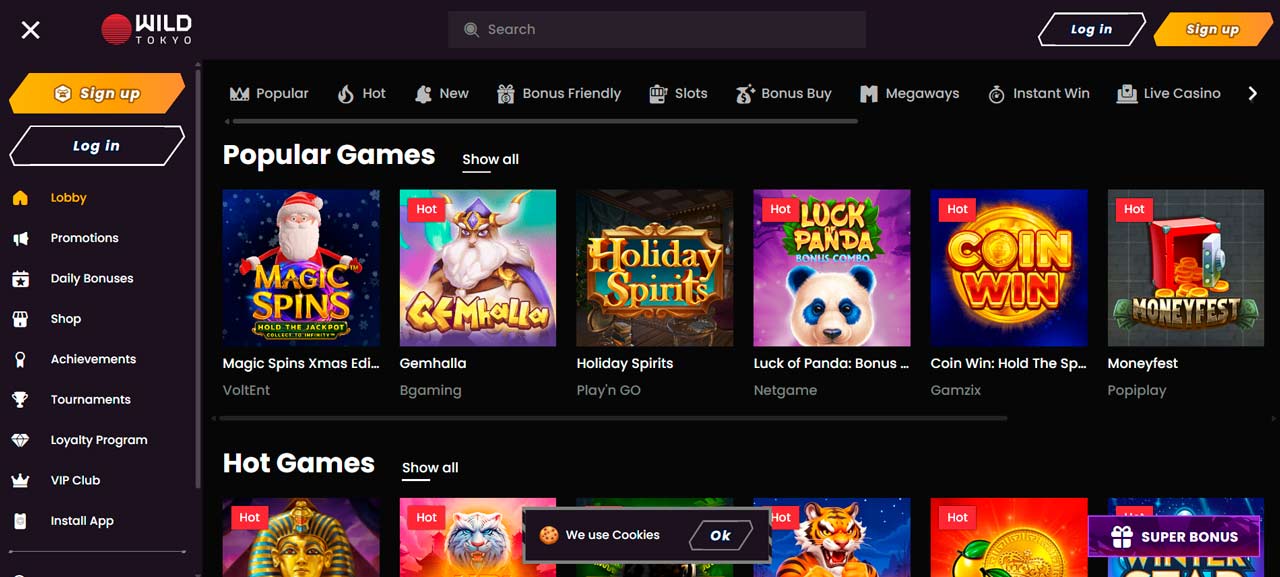Open VIP Club crown icon

[x=20, y=481]
